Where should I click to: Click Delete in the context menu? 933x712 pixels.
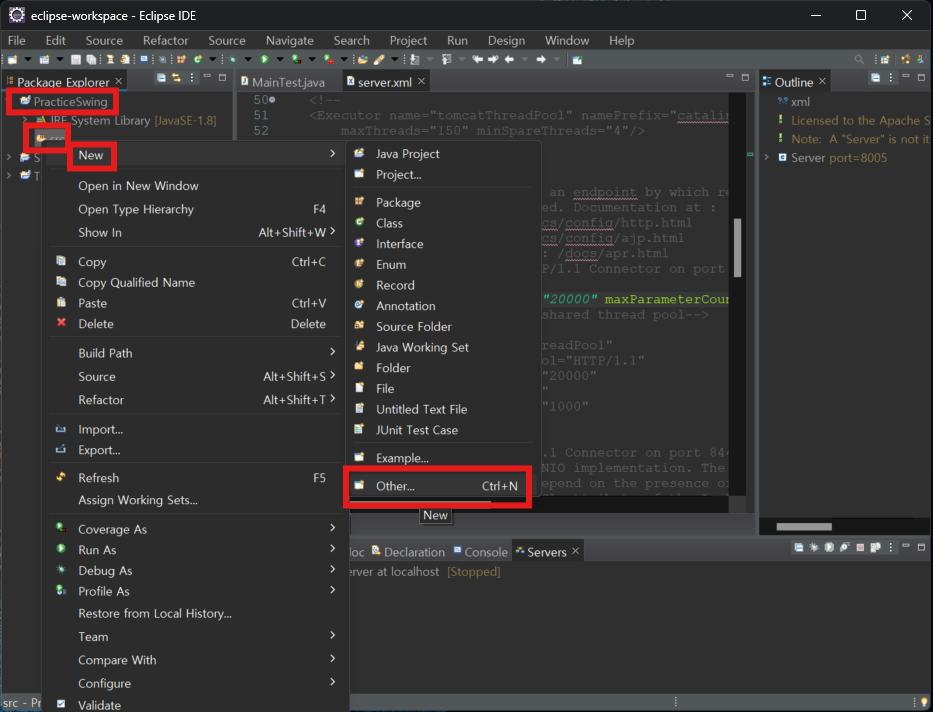coord(195,324)
